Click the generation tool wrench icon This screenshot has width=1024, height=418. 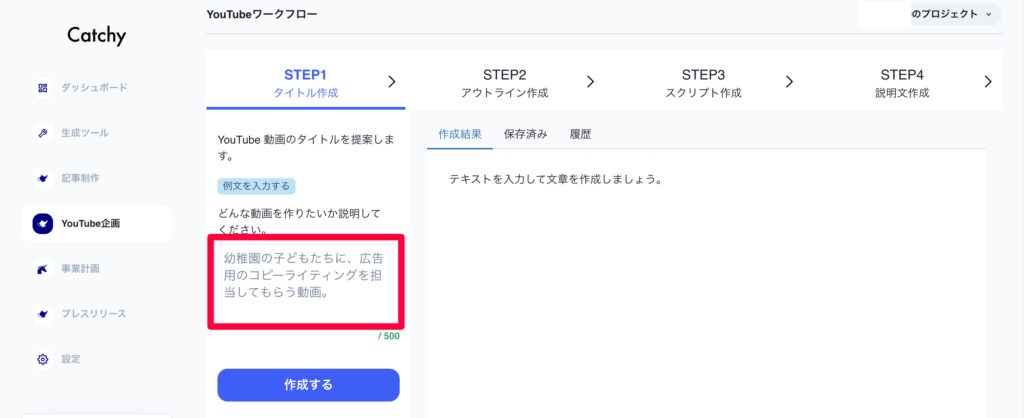43,133
